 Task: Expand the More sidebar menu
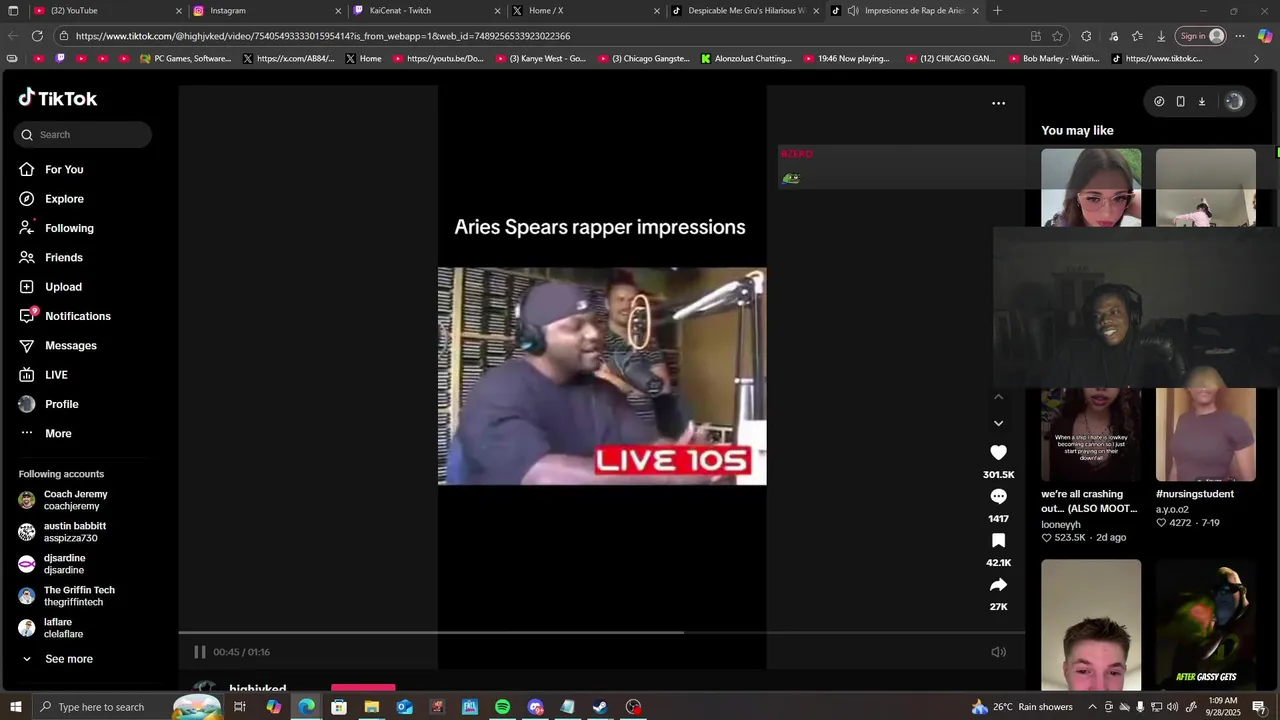45,434
